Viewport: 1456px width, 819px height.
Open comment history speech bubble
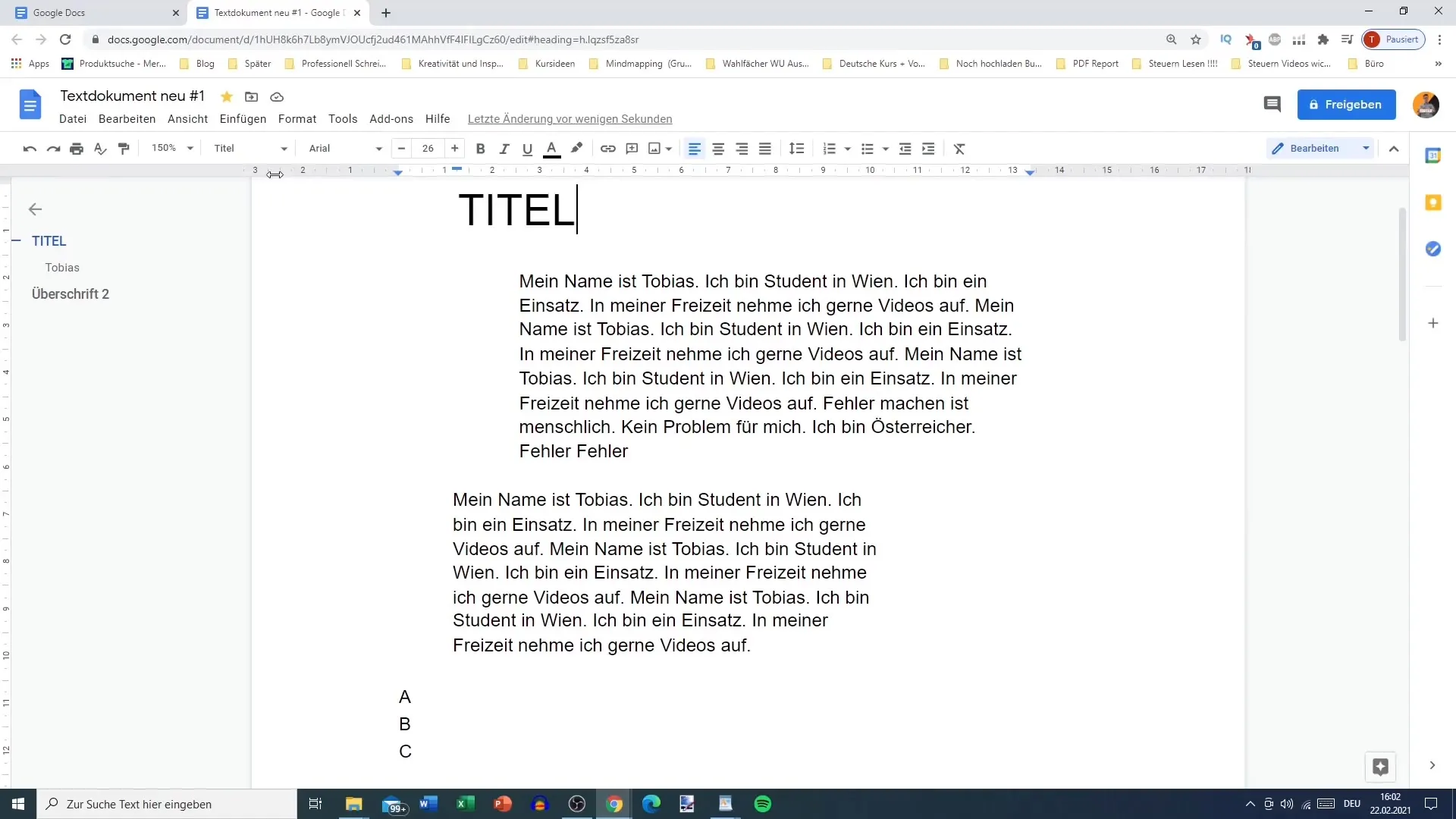coord(1272,105)
